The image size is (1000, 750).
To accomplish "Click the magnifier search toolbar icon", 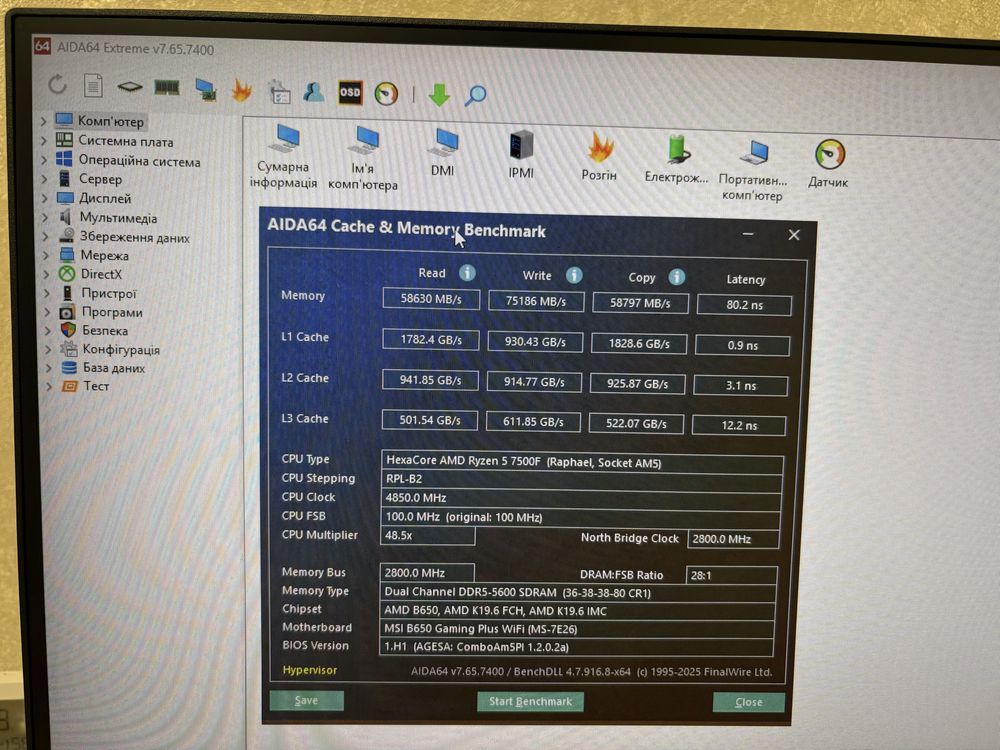I will coord(476,96).
